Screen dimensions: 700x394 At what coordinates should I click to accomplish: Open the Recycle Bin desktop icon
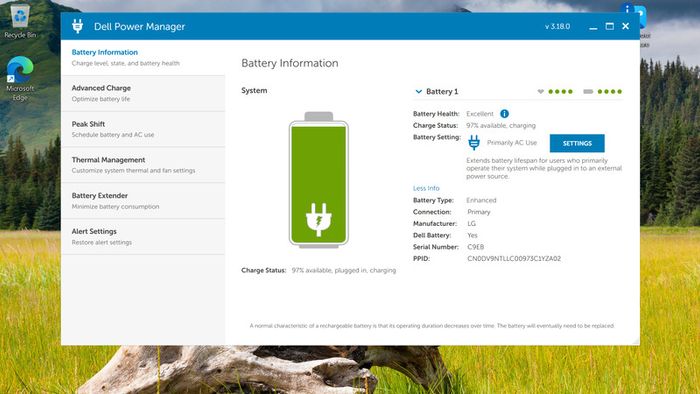click(20, 21)
